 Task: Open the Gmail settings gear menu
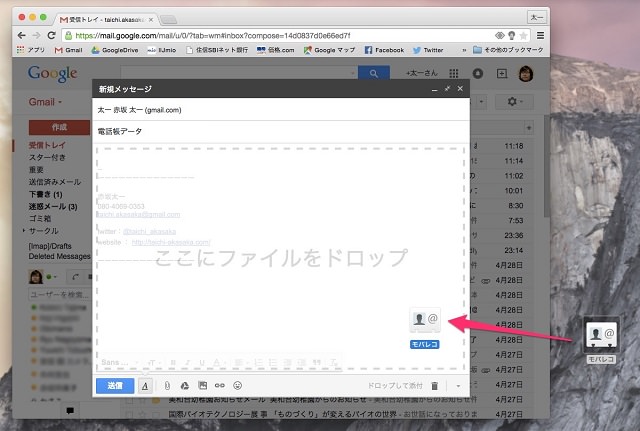point(514,101)
